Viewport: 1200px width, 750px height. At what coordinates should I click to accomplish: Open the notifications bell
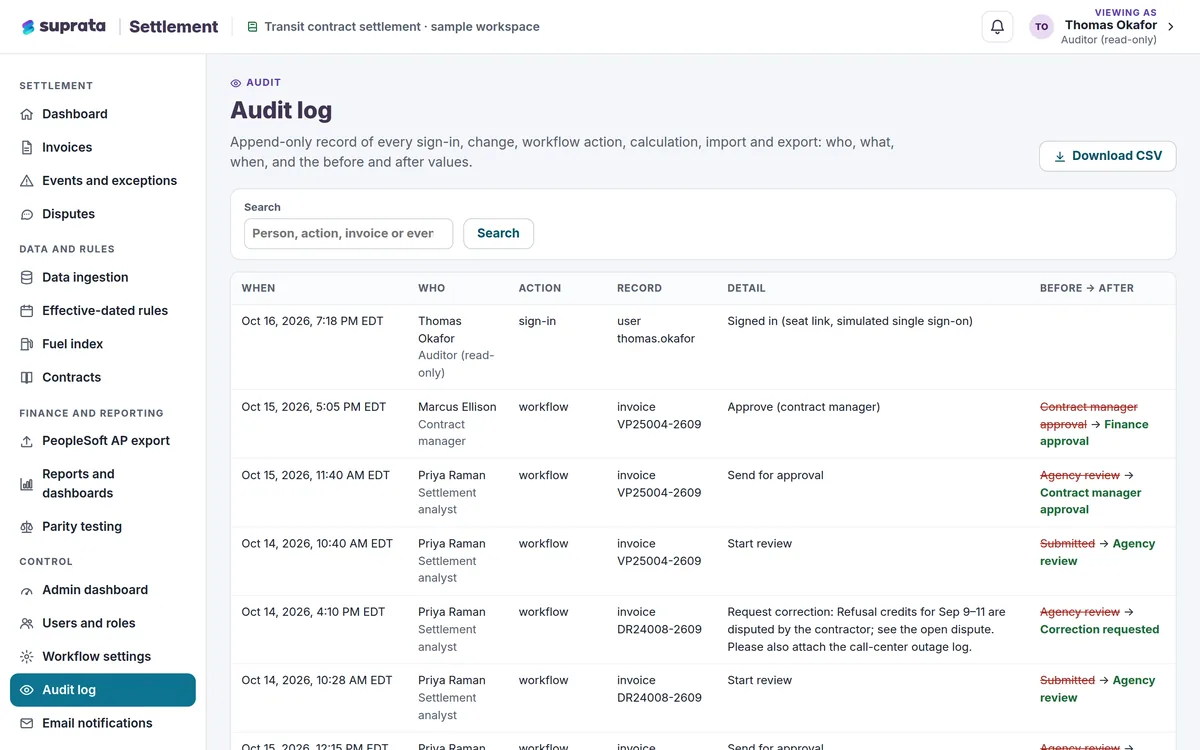pyautogui.click(x=997, y=27)
